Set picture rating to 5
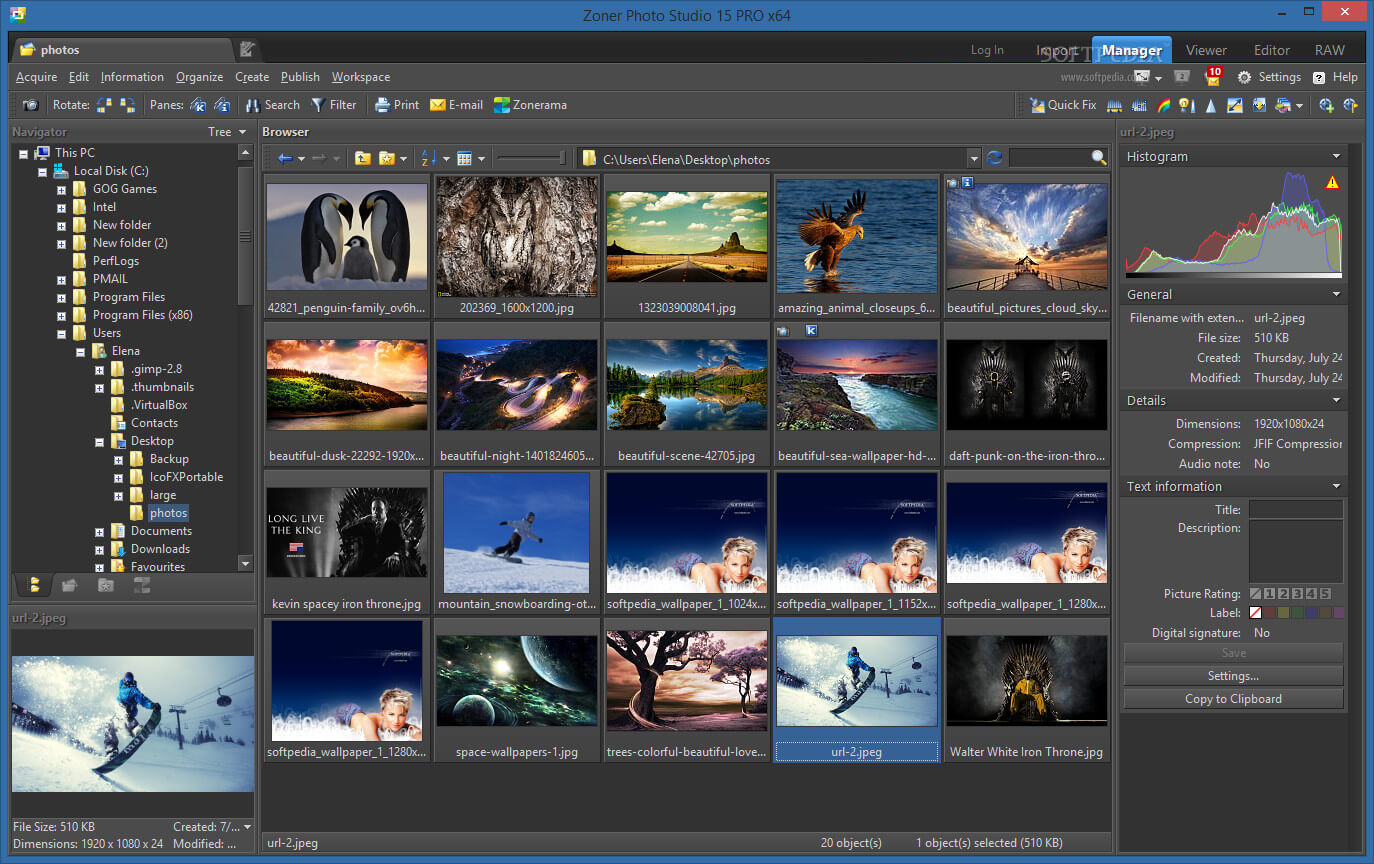The width and height of the screenshot is (1374, 864). point(1325,594)
